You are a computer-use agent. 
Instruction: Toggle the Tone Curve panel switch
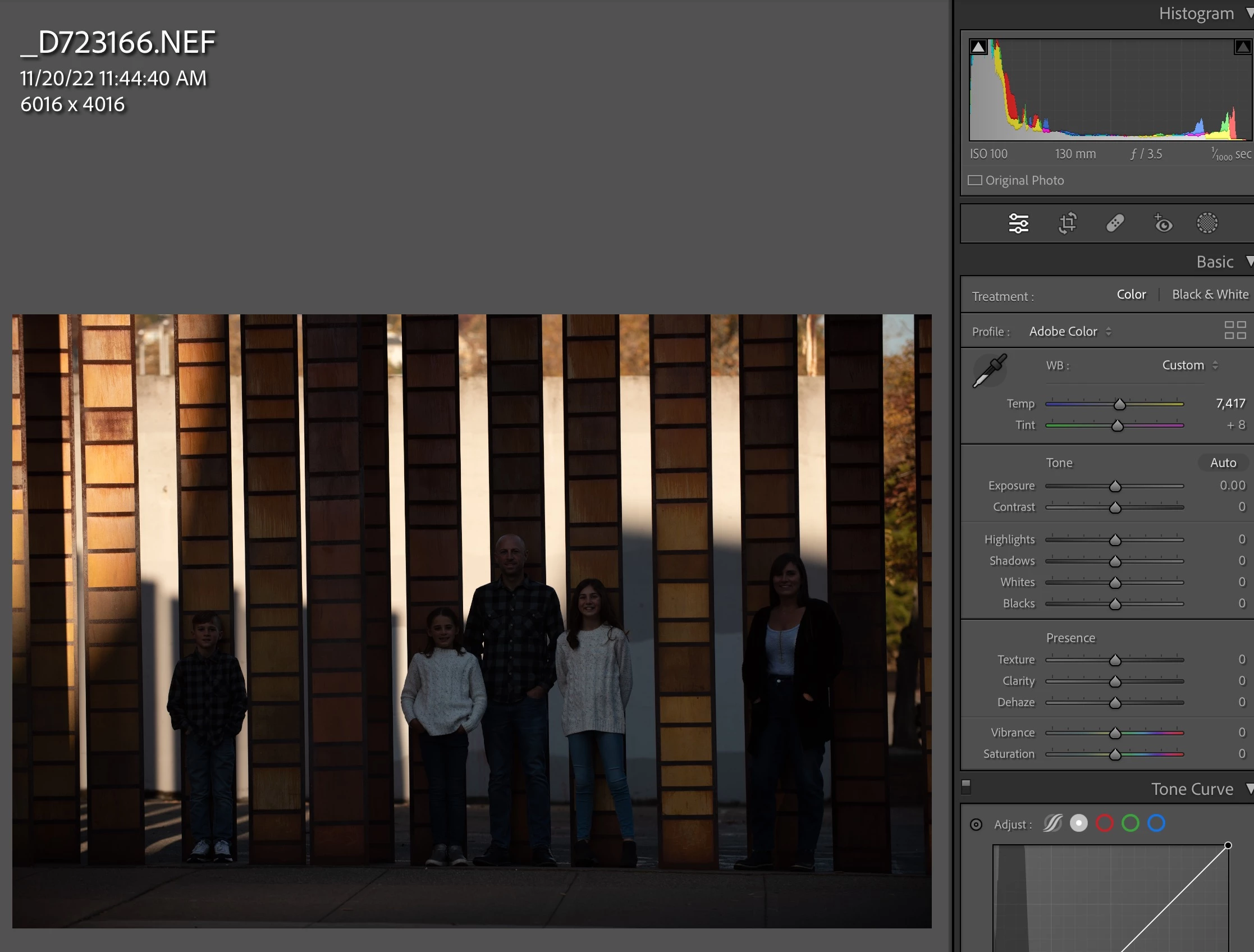coord(966,786)
